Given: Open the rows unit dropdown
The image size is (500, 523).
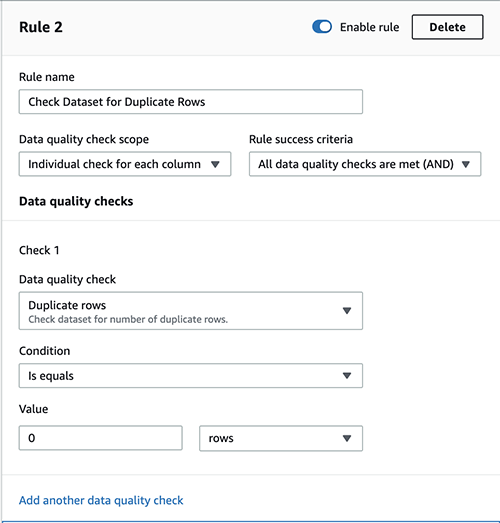Looking at the screenshot, I should 281,438.
